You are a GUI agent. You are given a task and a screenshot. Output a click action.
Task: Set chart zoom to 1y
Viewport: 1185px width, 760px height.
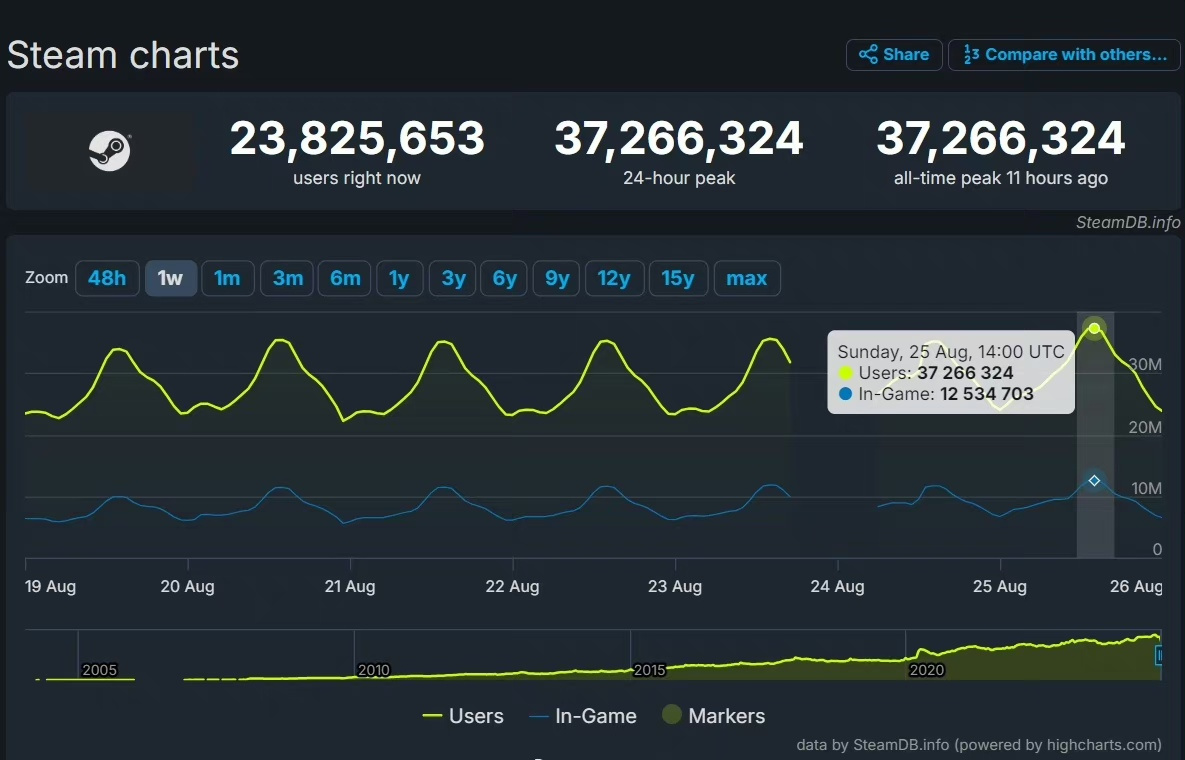pos(399,278)
